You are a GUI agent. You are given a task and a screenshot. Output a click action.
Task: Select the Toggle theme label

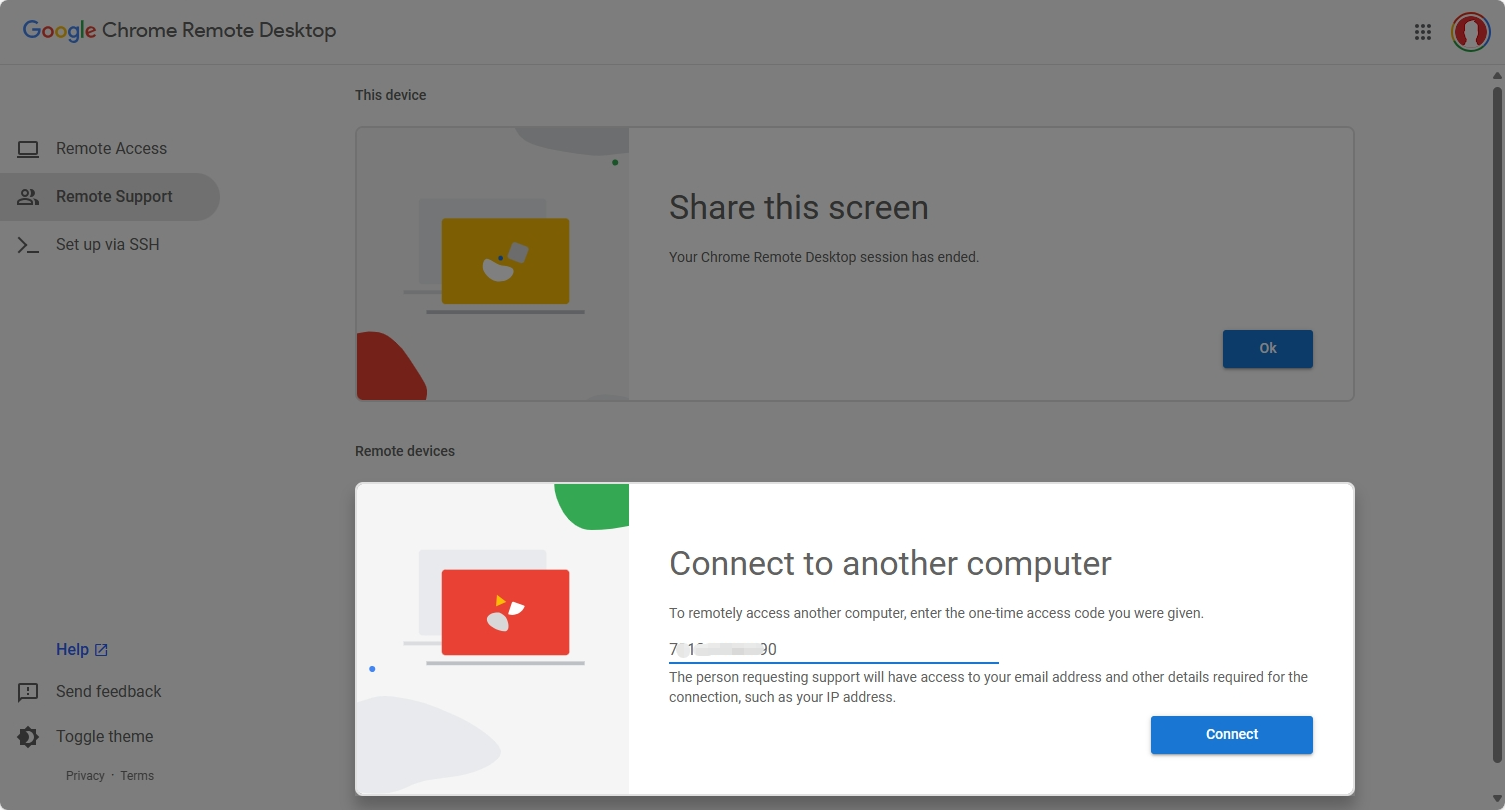(x=105, y=737)
